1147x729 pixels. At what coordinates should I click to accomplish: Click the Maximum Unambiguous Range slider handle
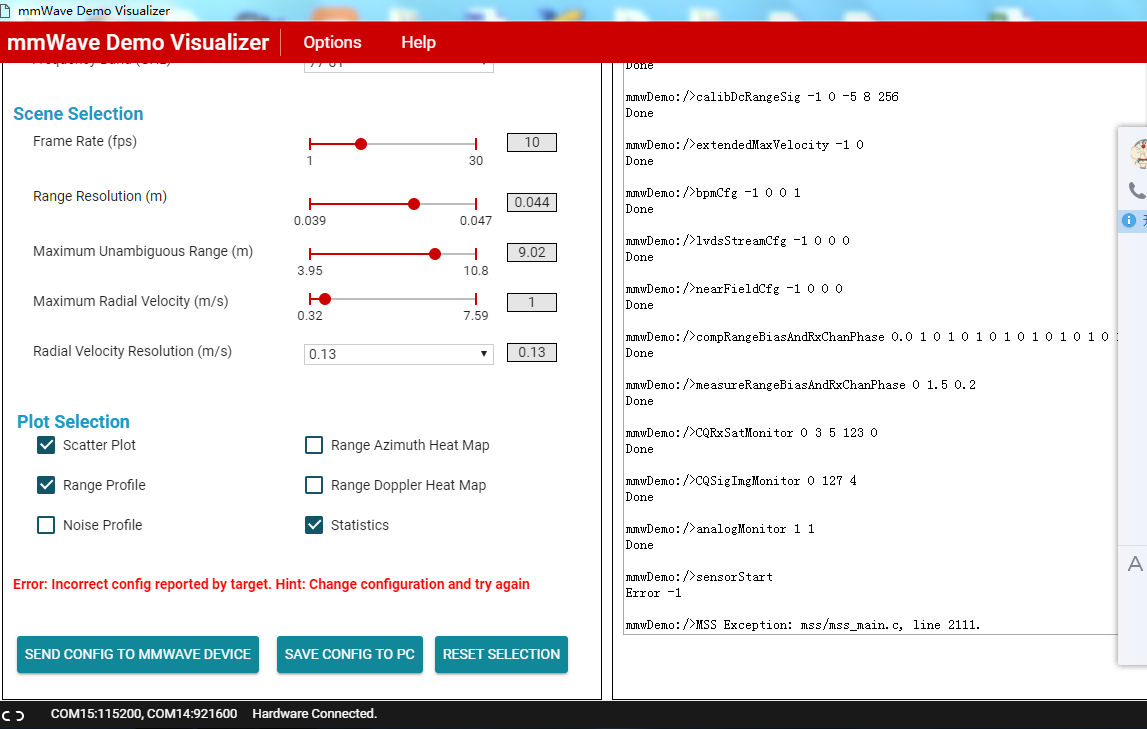pos(435,254)
